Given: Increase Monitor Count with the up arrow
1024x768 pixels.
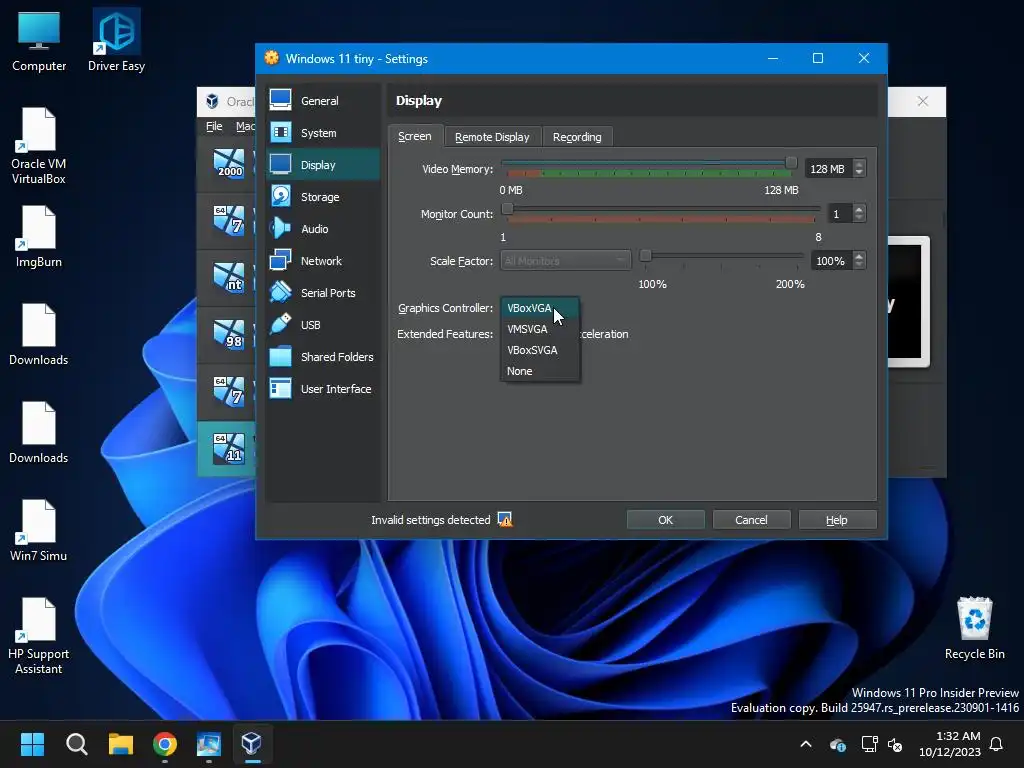Looking at the screenshot, I should [x=859, y=210].
